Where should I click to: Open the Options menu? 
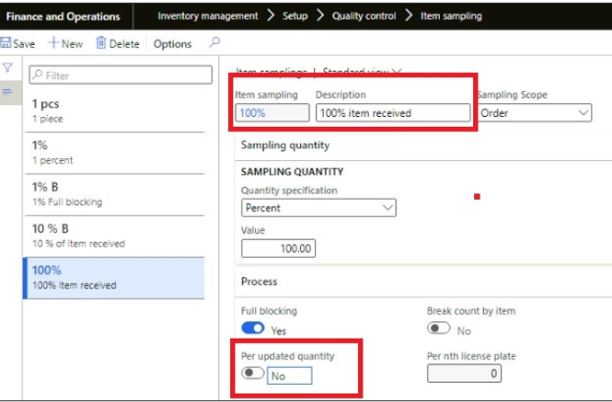(173, 44)
